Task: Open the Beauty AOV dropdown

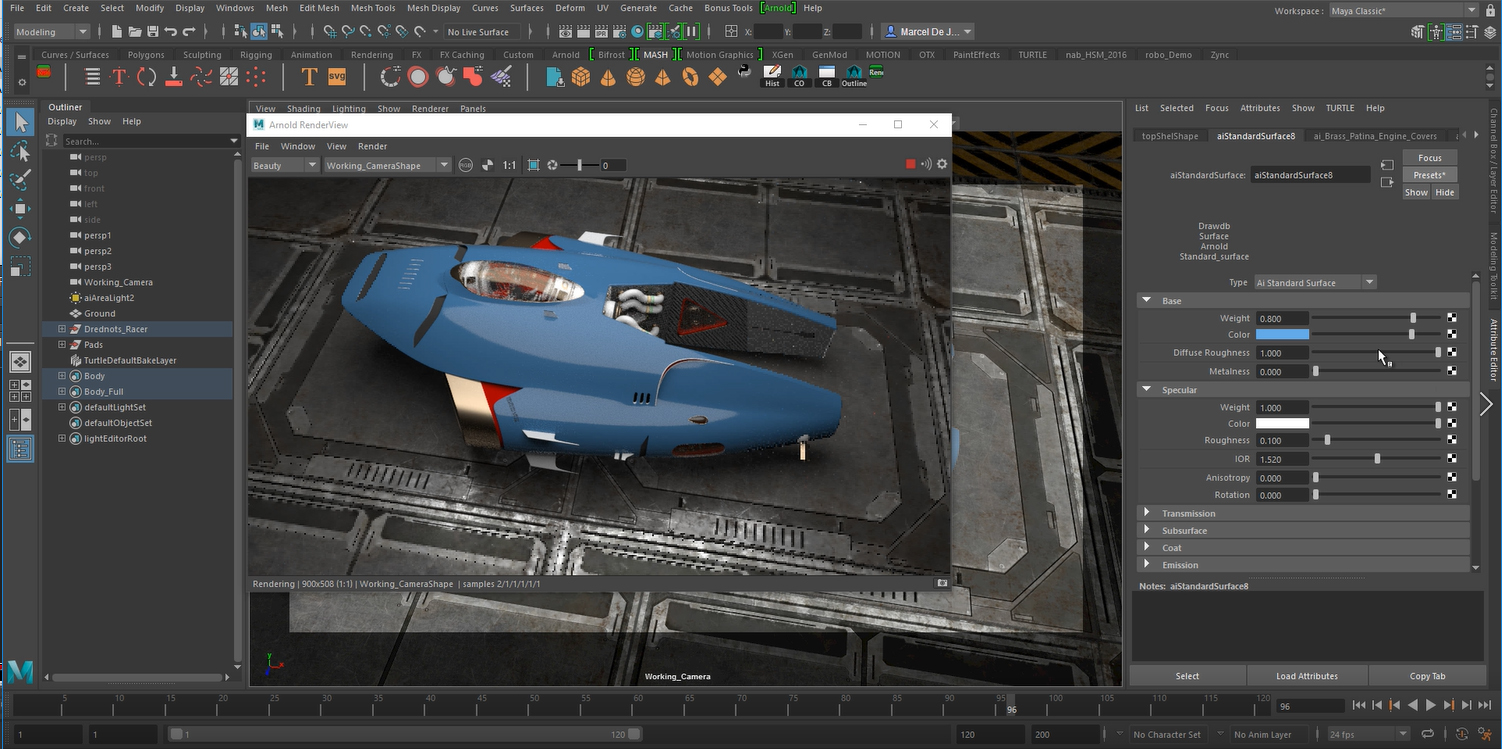Action: (x=284, y=164)
